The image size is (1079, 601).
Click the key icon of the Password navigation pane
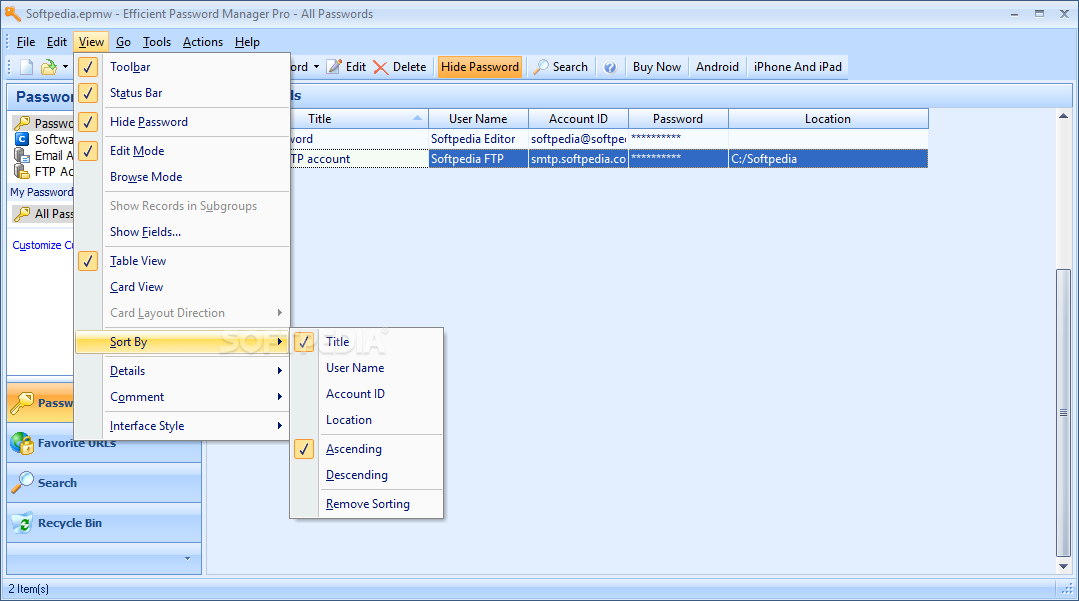coord(22,403)
